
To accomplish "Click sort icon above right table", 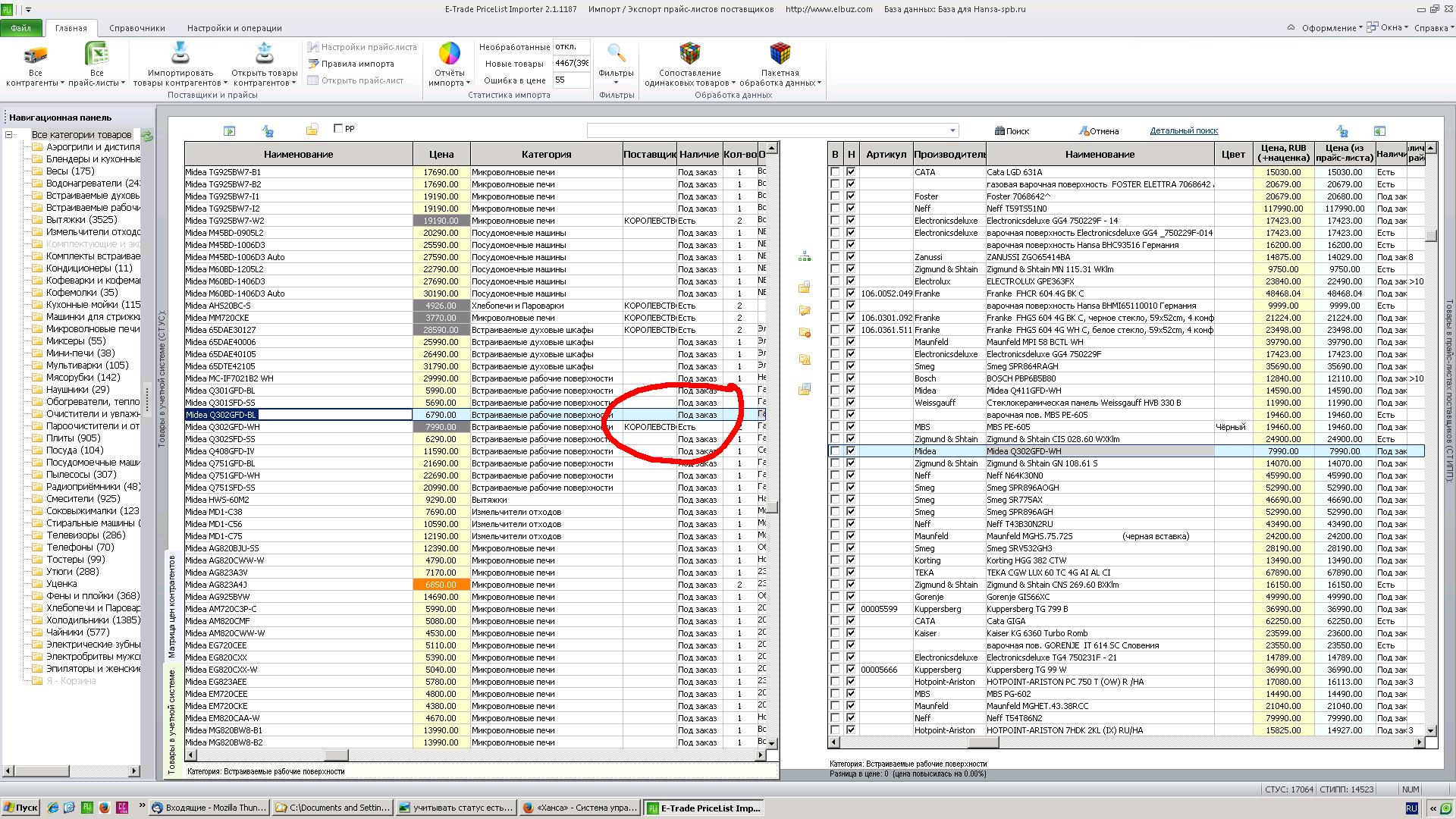I will [1342, 131].
